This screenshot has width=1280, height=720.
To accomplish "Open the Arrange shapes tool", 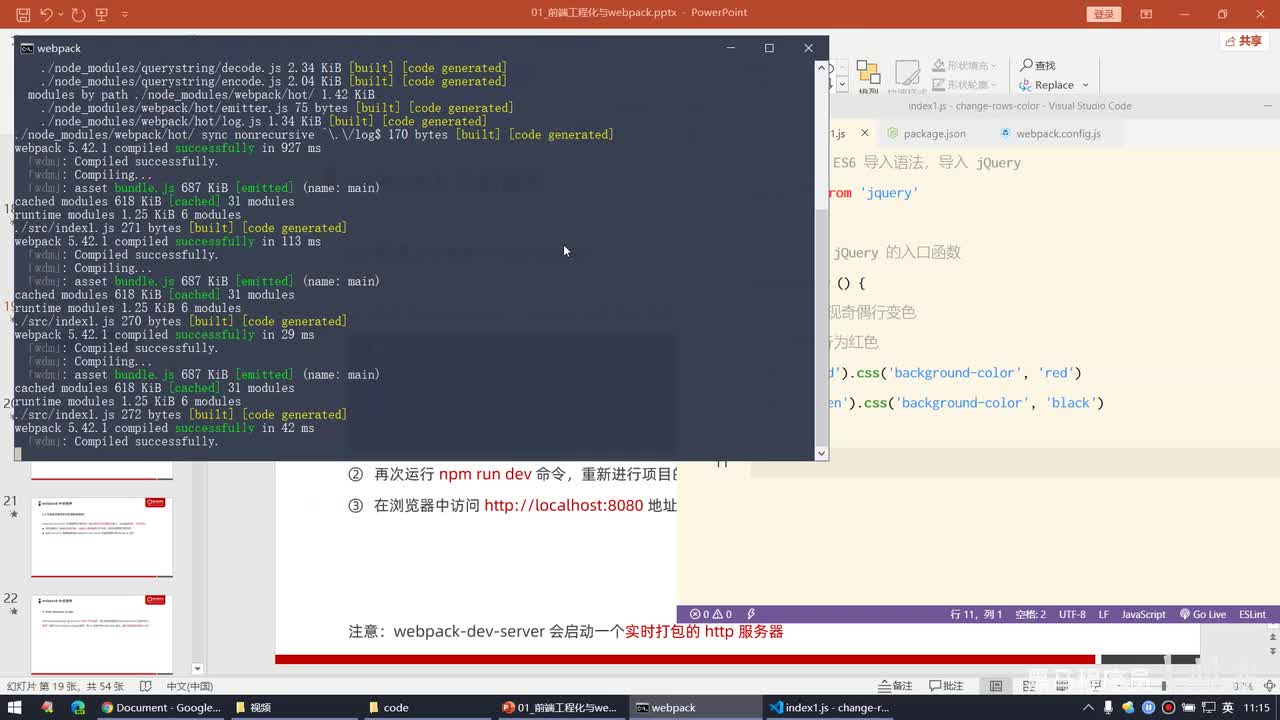I will [868, 76].
